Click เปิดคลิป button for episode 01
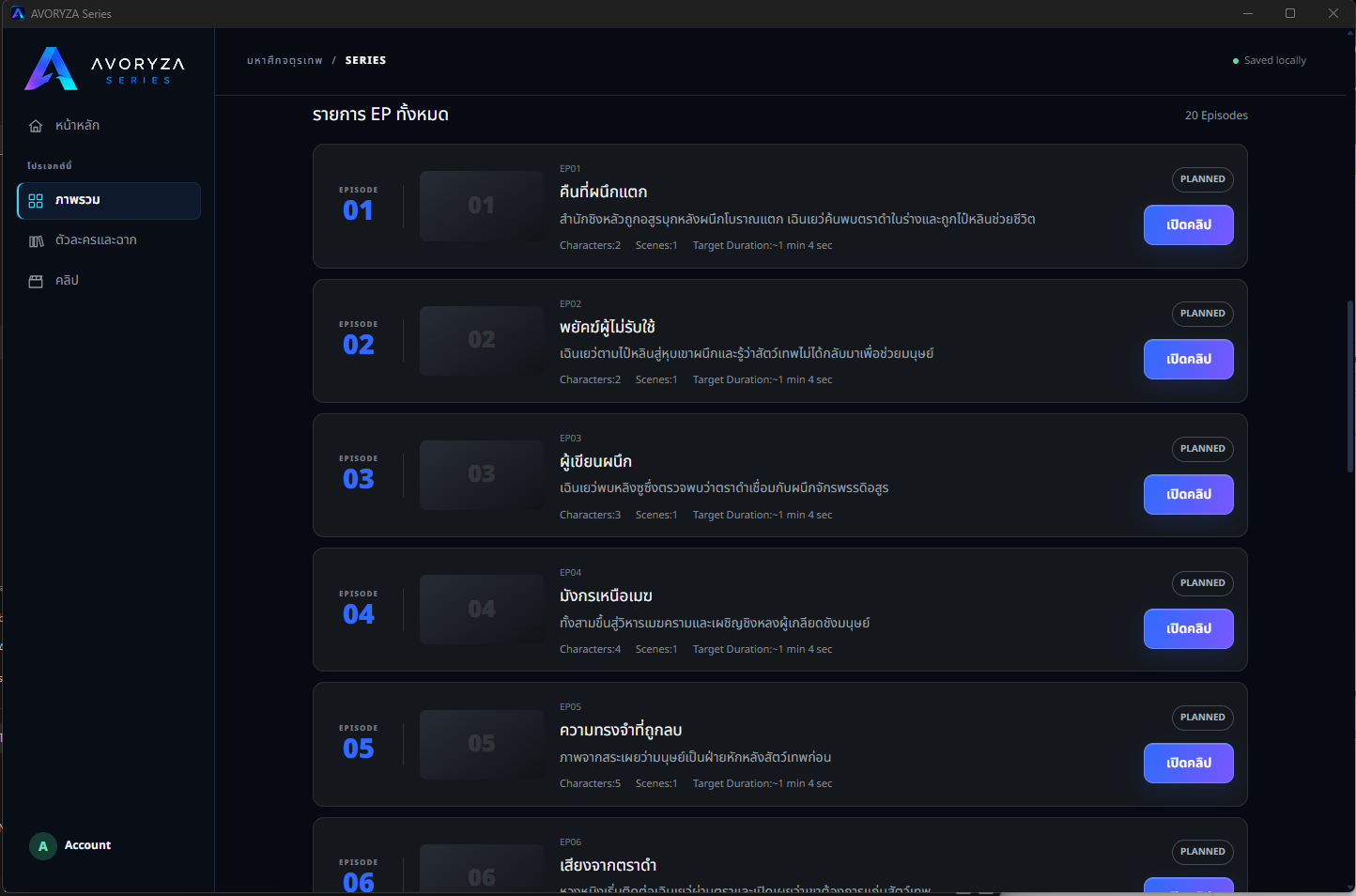Image resolution: width=1356 pixels, height=896 pixels. coord(1189,225)
